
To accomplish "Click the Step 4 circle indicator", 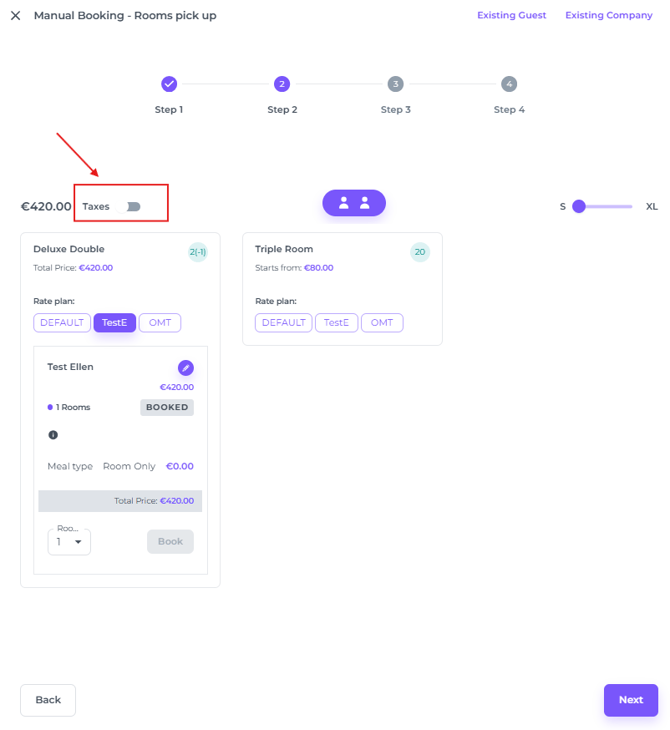I will [509, 84].
